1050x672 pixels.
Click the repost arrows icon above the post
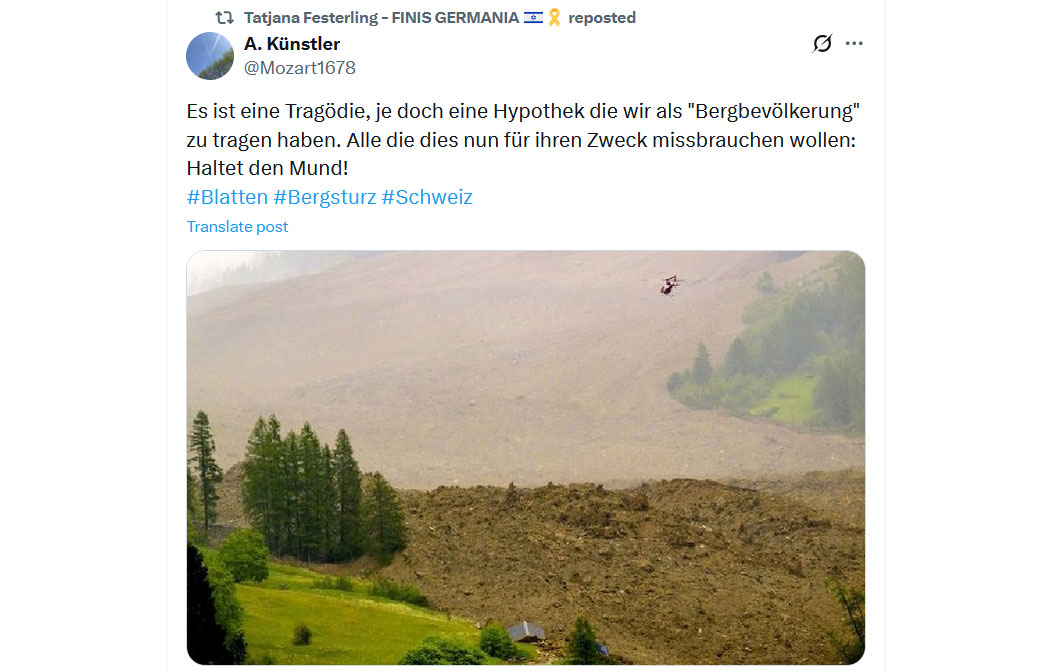224,17
